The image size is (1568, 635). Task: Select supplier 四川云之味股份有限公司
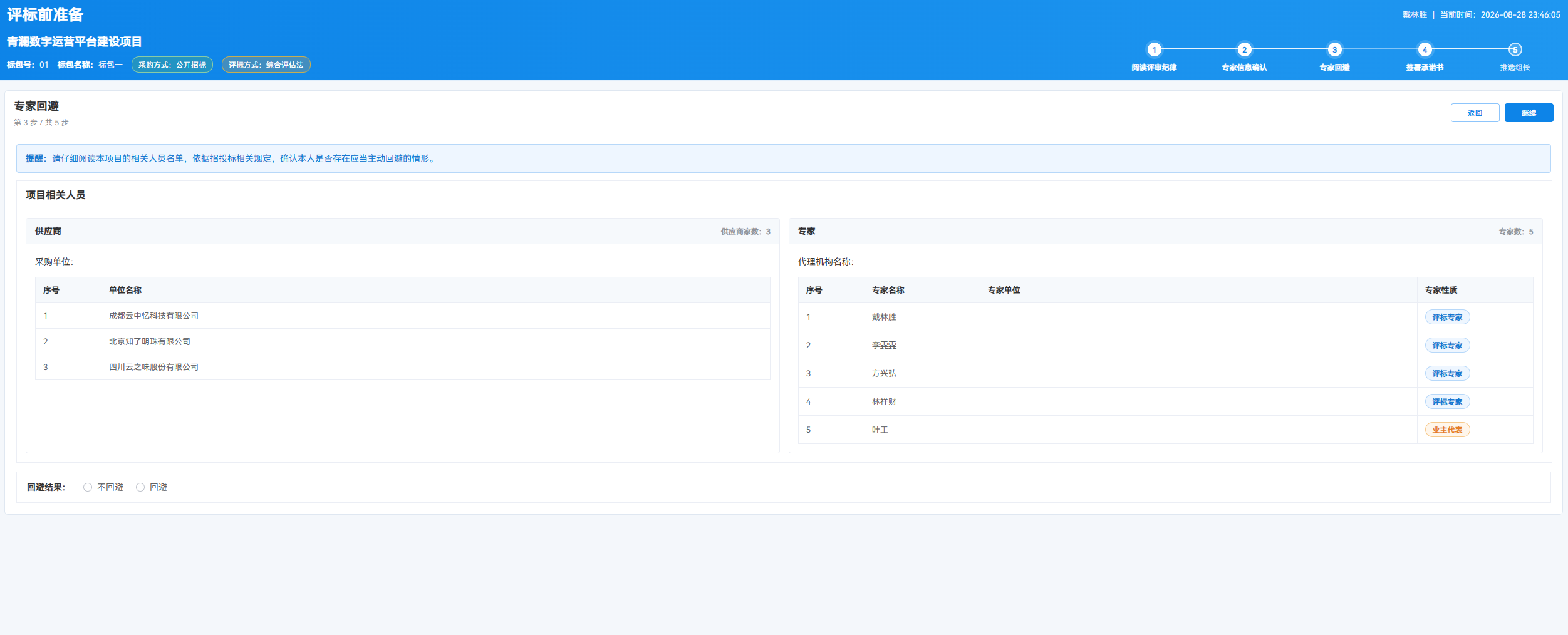click(153, 367)
